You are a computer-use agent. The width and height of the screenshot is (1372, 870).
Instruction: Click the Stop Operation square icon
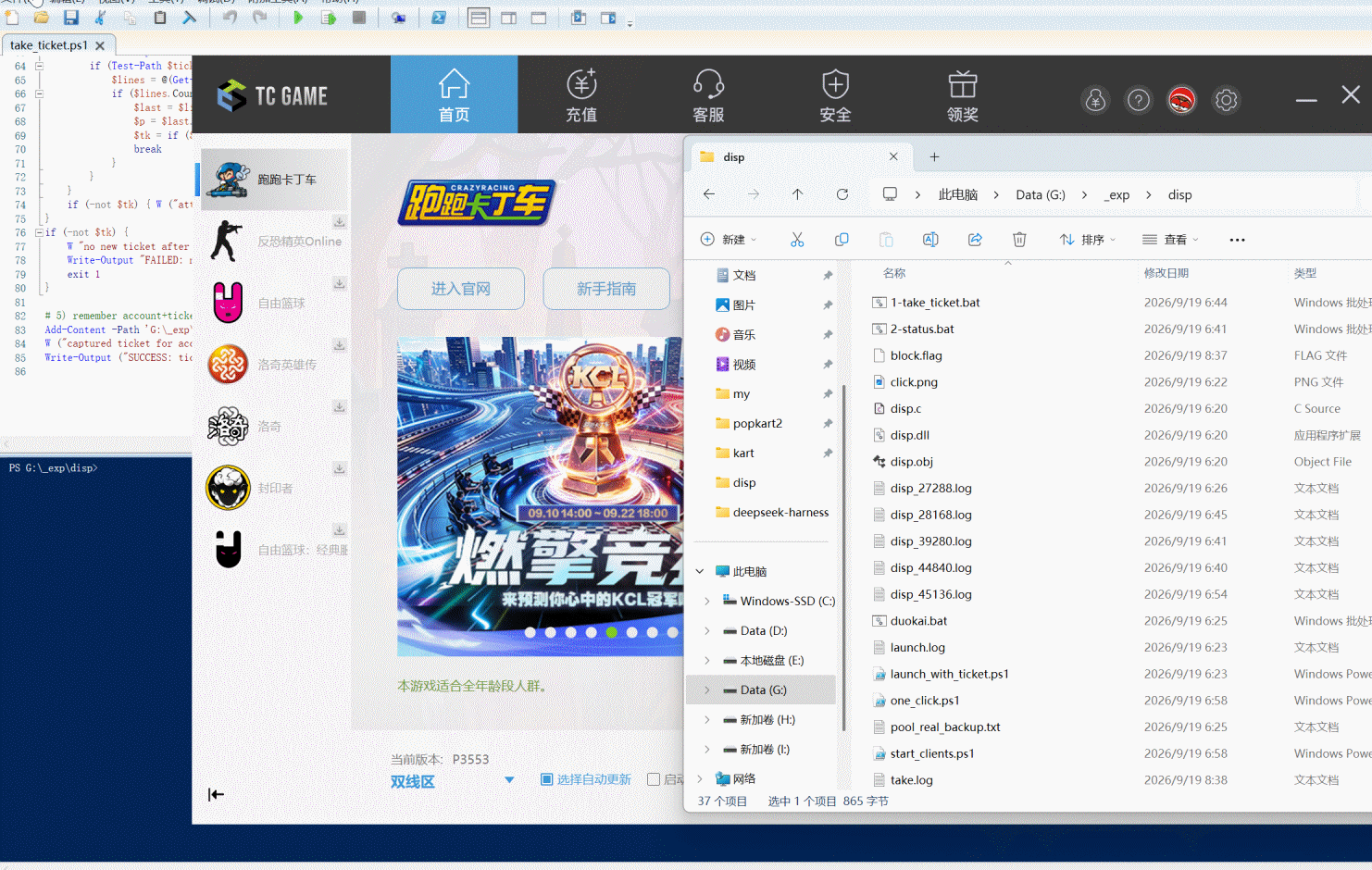click(359, 18)
